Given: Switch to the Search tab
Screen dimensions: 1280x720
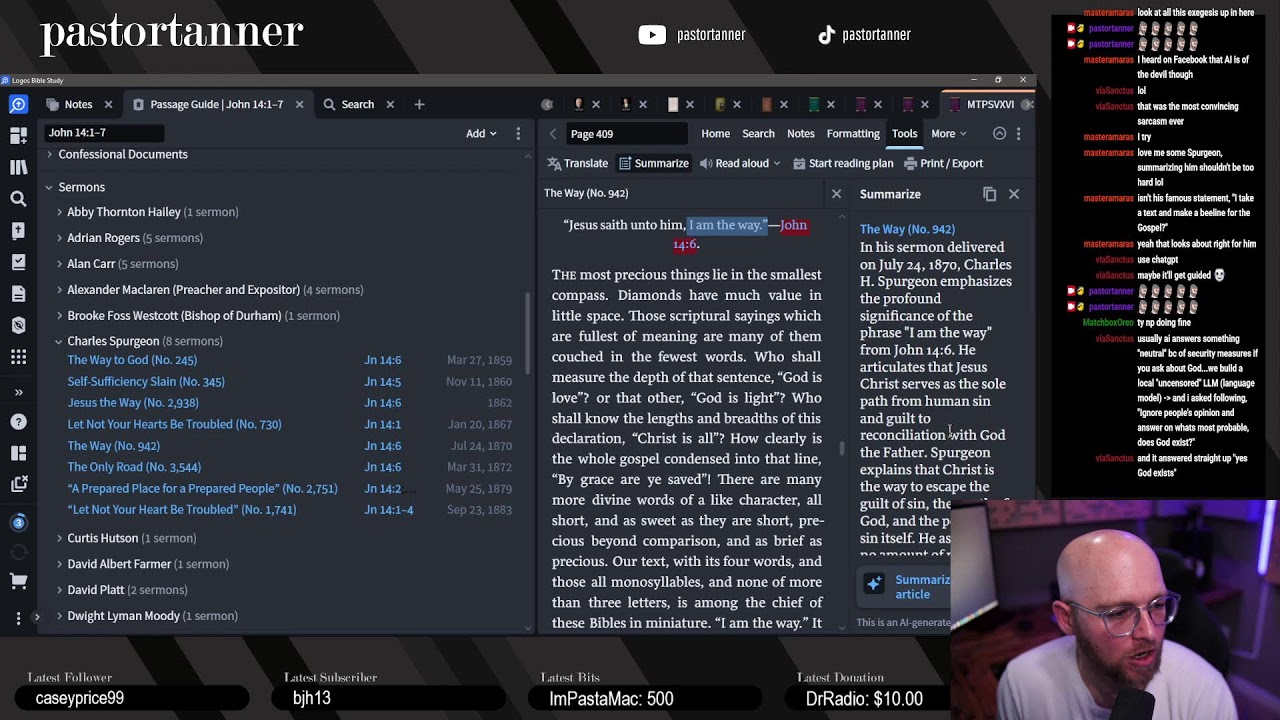Looking at the screenshot, I should coord(348,104).
